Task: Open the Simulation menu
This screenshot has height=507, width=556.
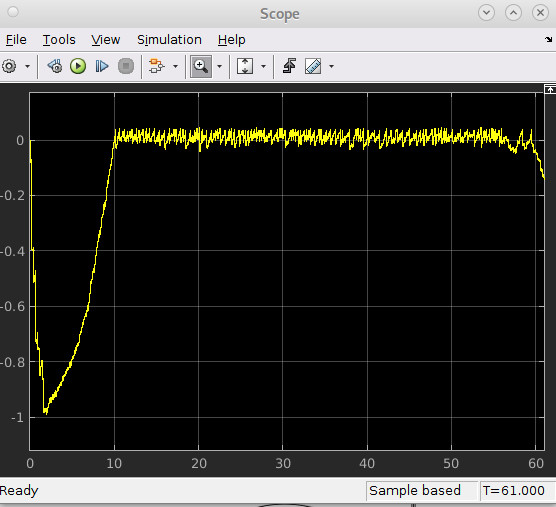Action: 169,40
